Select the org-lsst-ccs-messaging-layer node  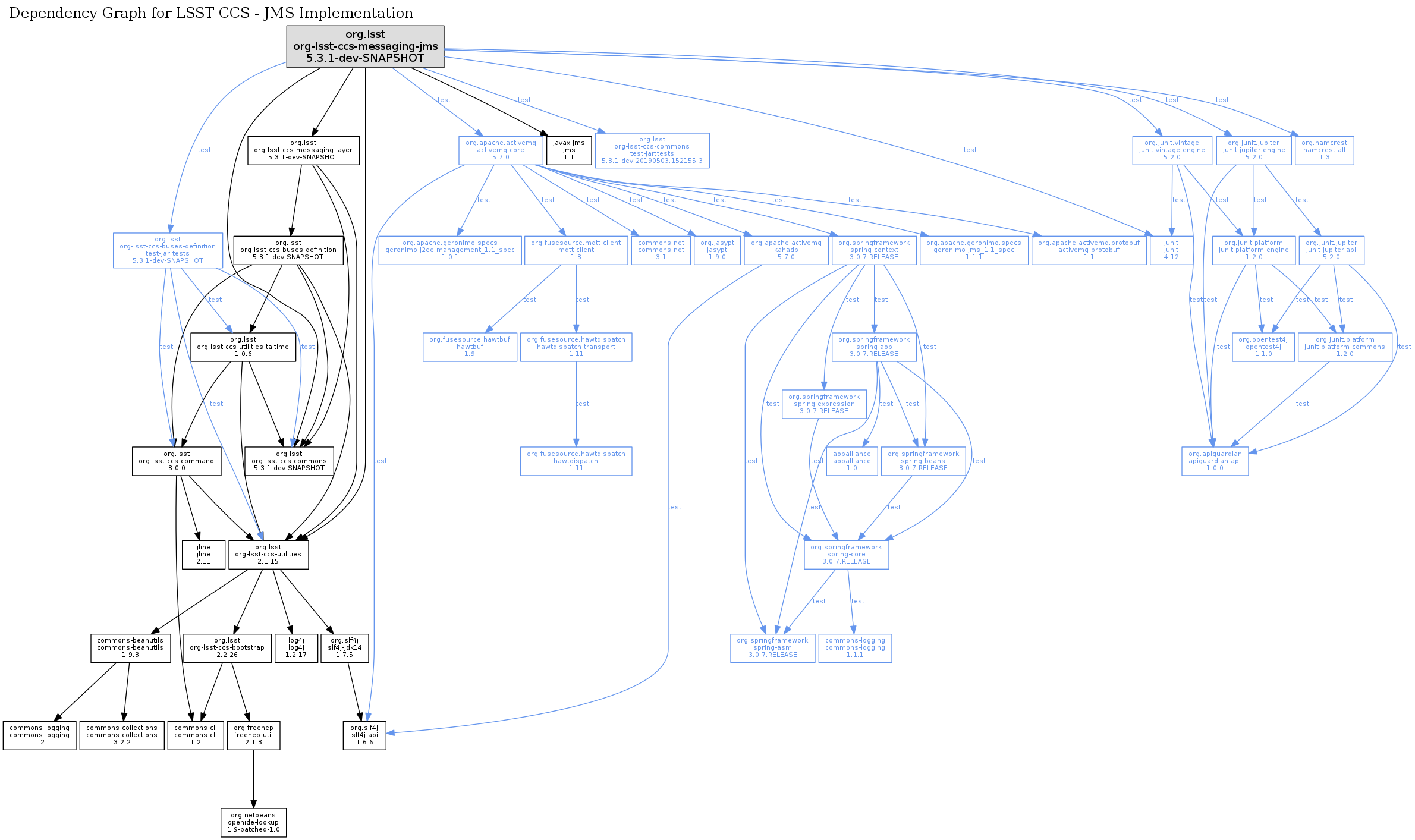coord(303,150)
